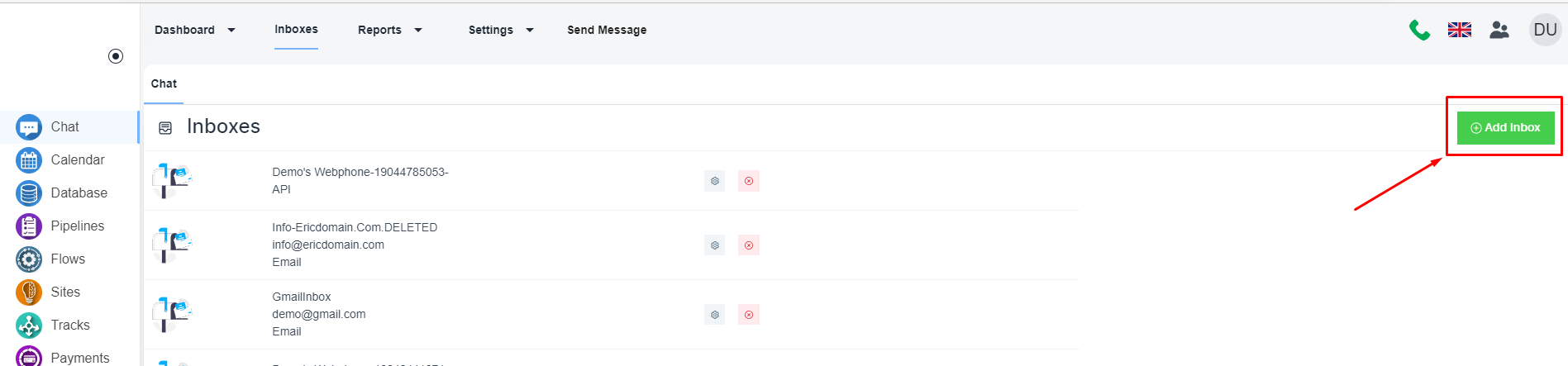
Task: Delete the Info-Ericdomain.Com.DELETED inbox
Action: [x=749, y=245]
